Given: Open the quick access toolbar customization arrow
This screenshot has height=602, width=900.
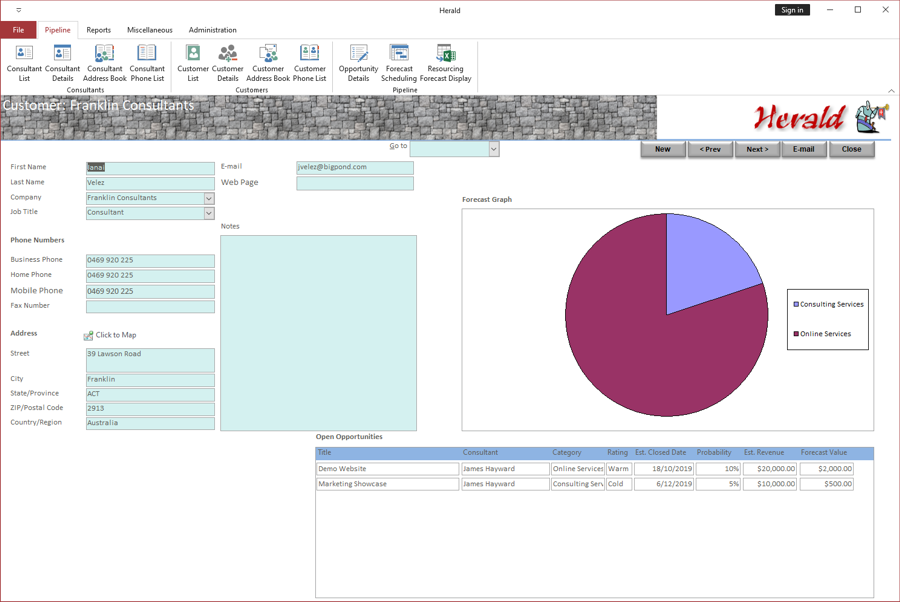Looking at the screenshot, I should pos(18,10).
